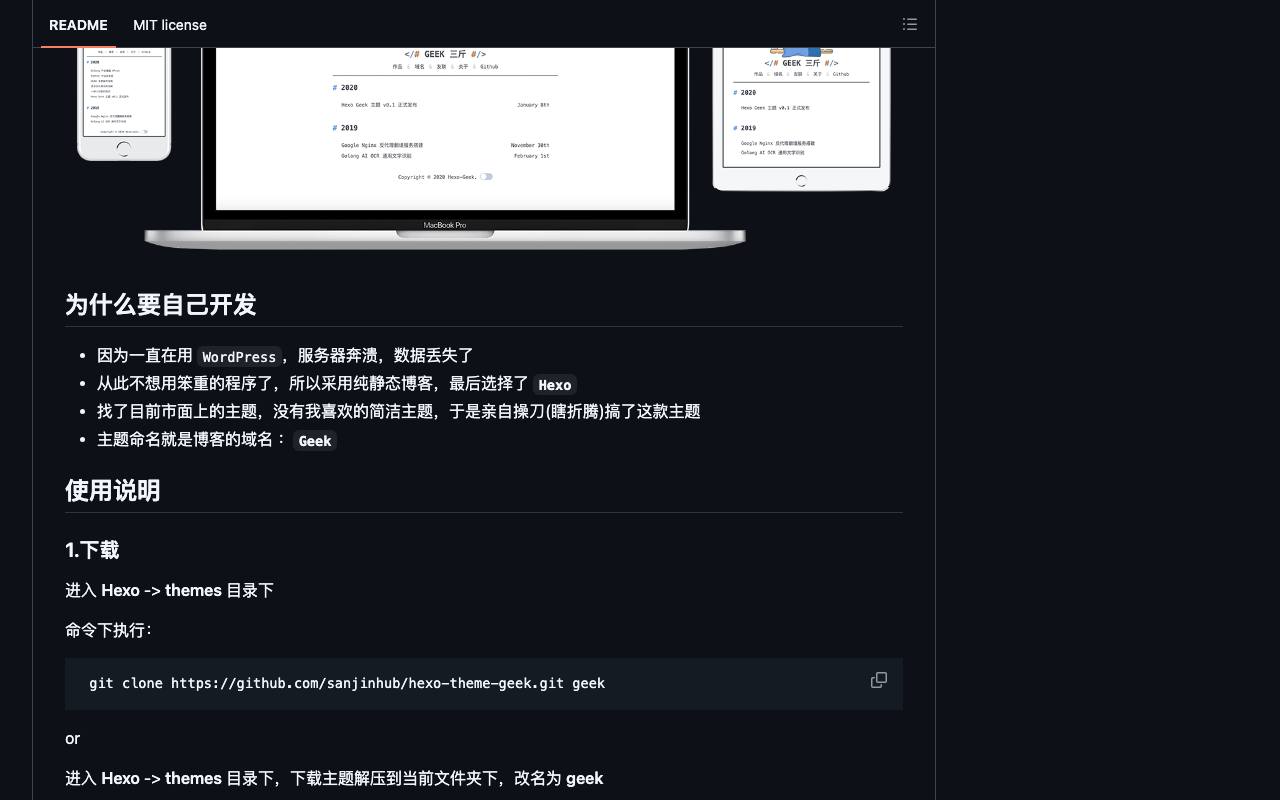Viewport: 1280px width, 800px height.
Task: Click the 为什么要自己开发 heading
Action: pyautogui.click(x=161, y=305)
